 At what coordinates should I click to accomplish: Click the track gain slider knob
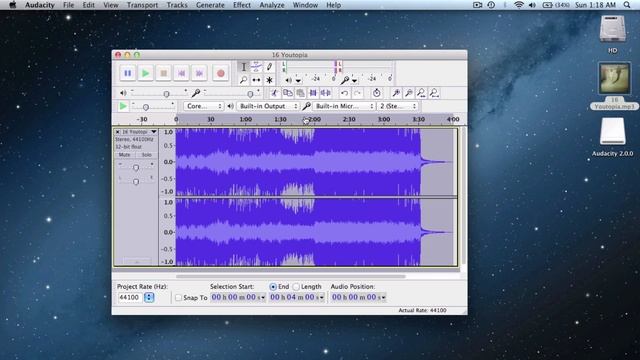[136, 168]
